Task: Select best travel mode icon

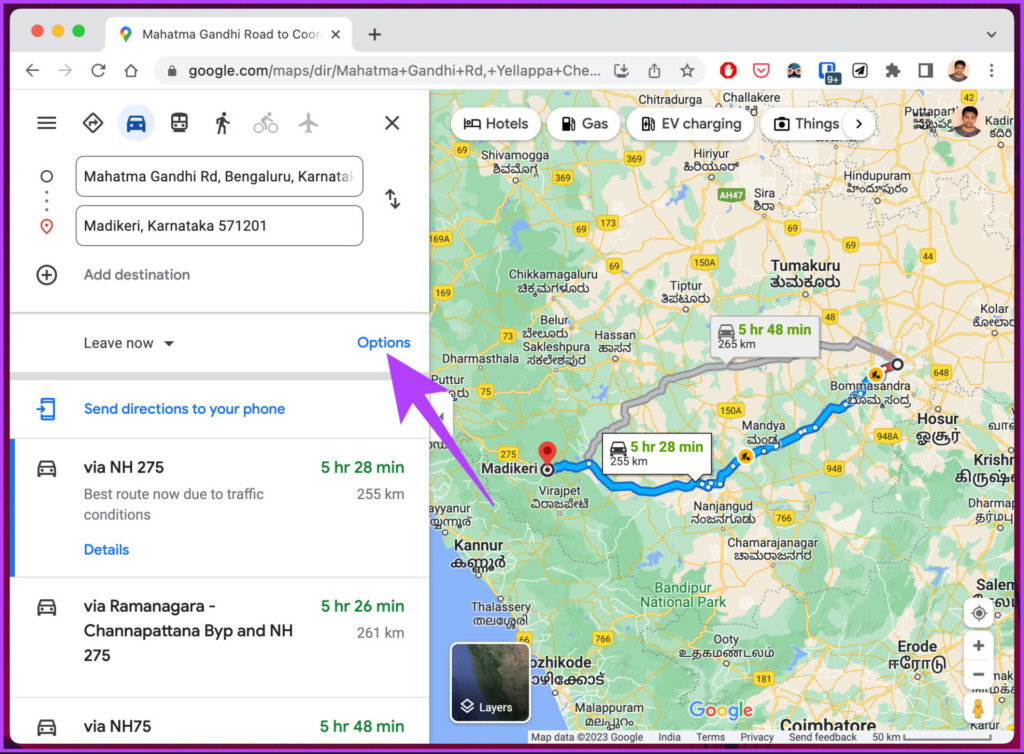Action: coord(93,123)
